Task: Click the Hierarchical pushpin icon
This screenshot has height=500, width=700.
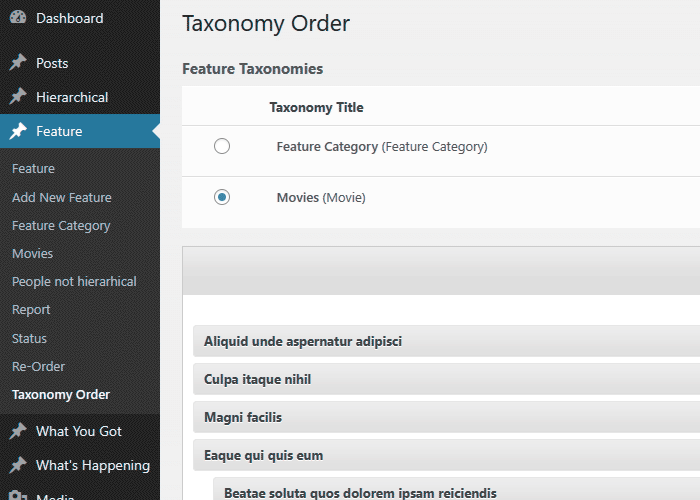Action: click(18, 97)
